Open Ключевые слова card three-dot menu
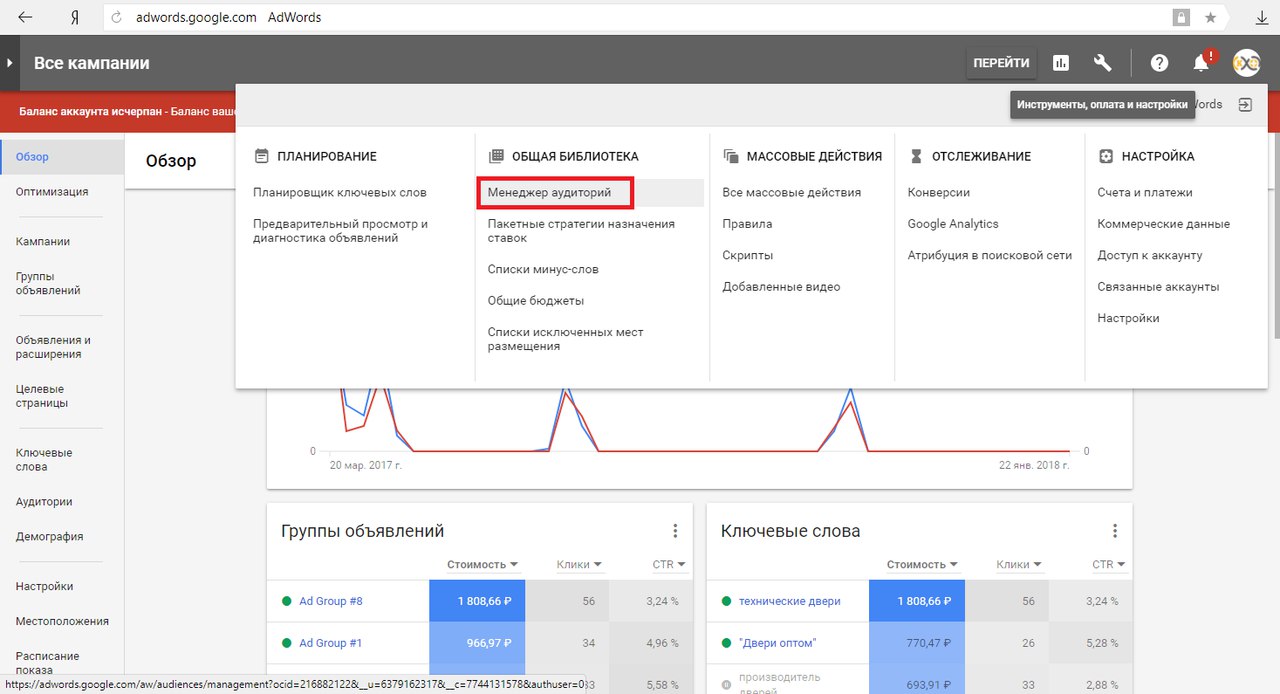The image size is (1280, 694). [1115, 531]
